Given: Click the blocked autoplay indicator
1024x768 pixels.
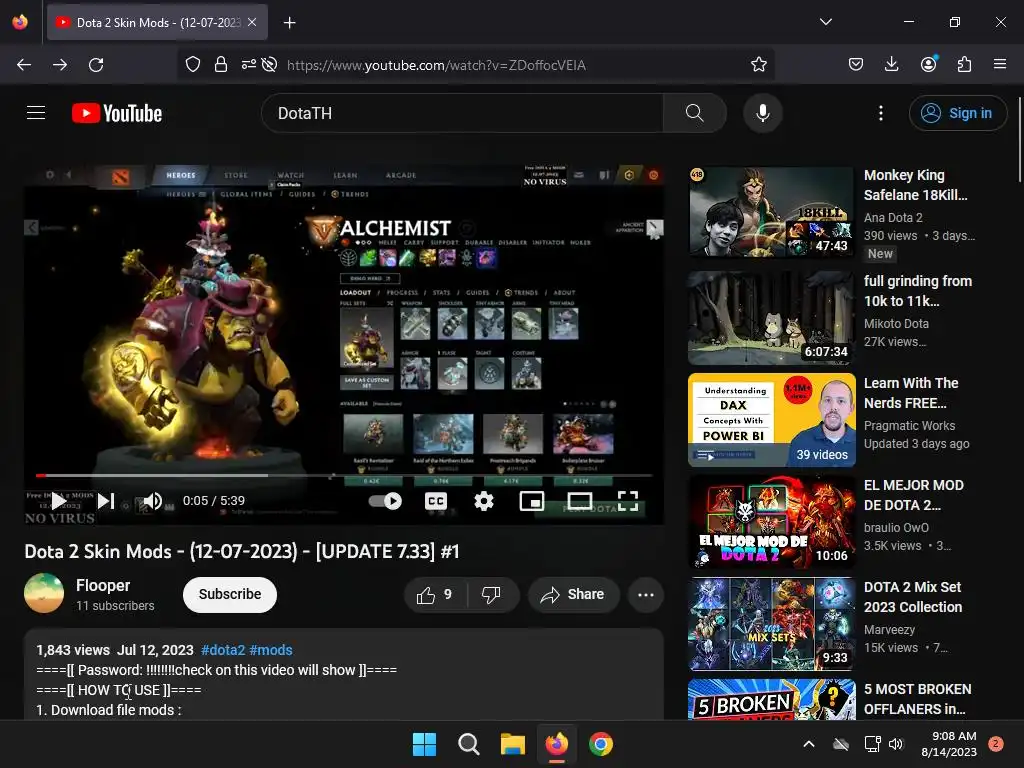Looking at the screenshot, I should click(x=269, y=65).
